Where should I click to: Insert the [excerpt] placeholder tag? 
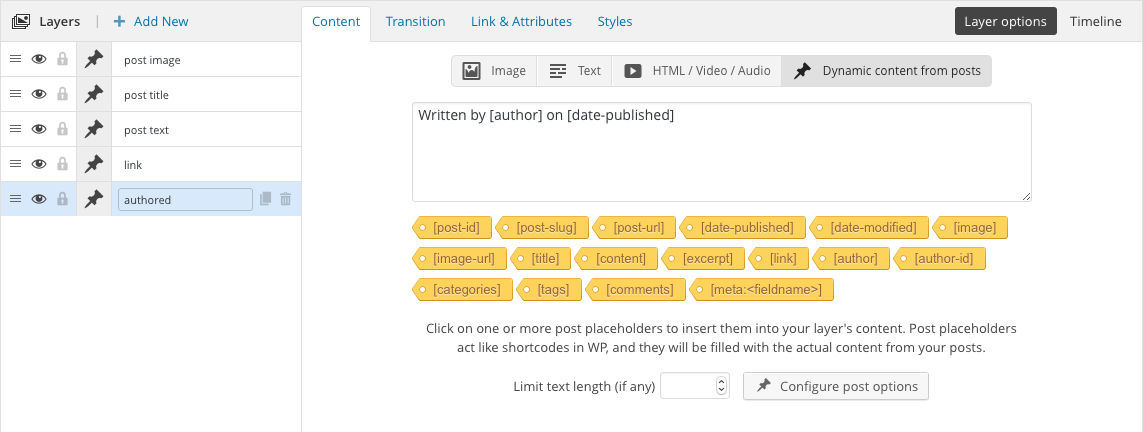click(707, 259)
